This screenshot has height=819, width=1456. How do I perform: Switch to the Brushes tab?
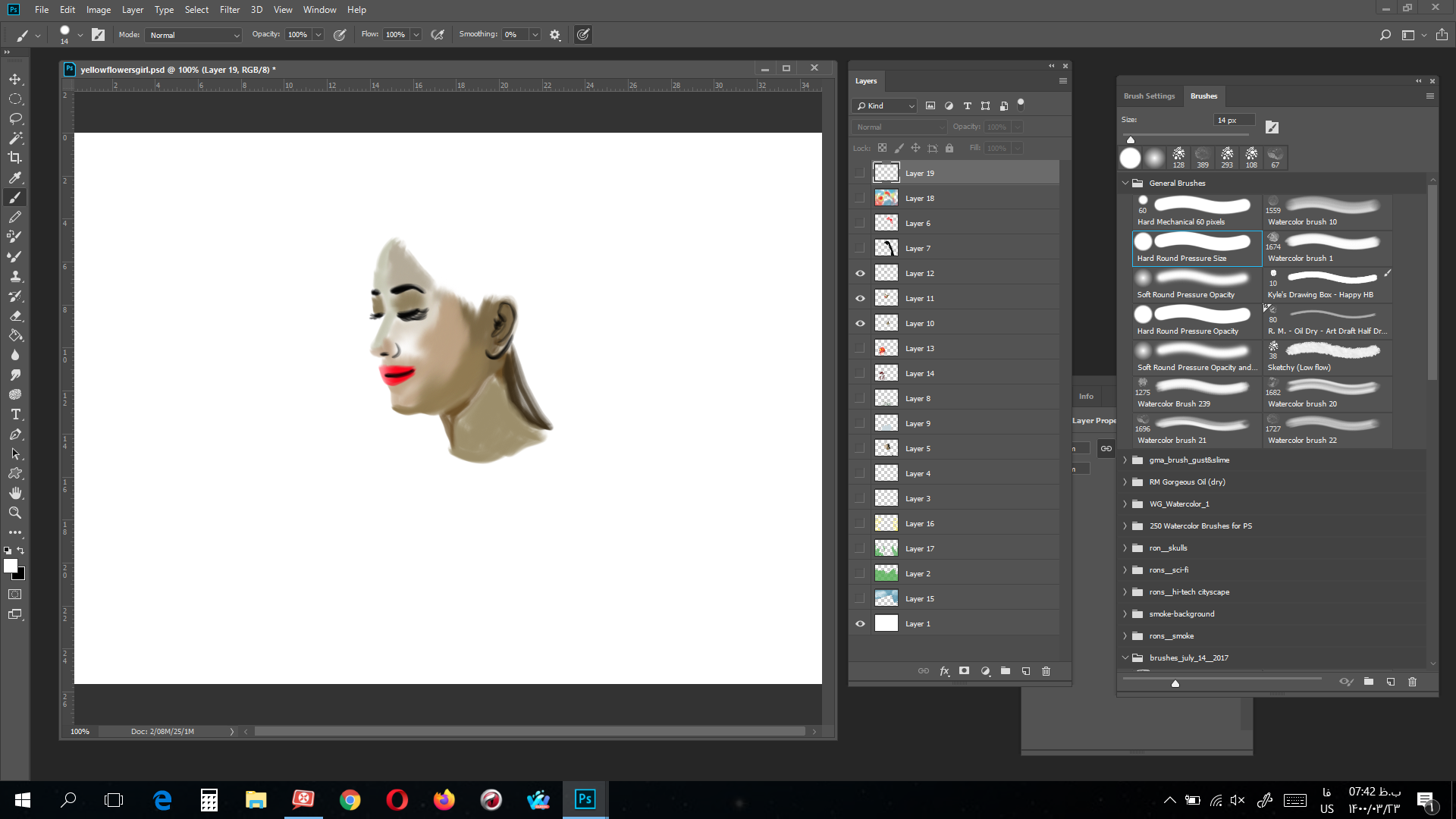[1203, 96]
